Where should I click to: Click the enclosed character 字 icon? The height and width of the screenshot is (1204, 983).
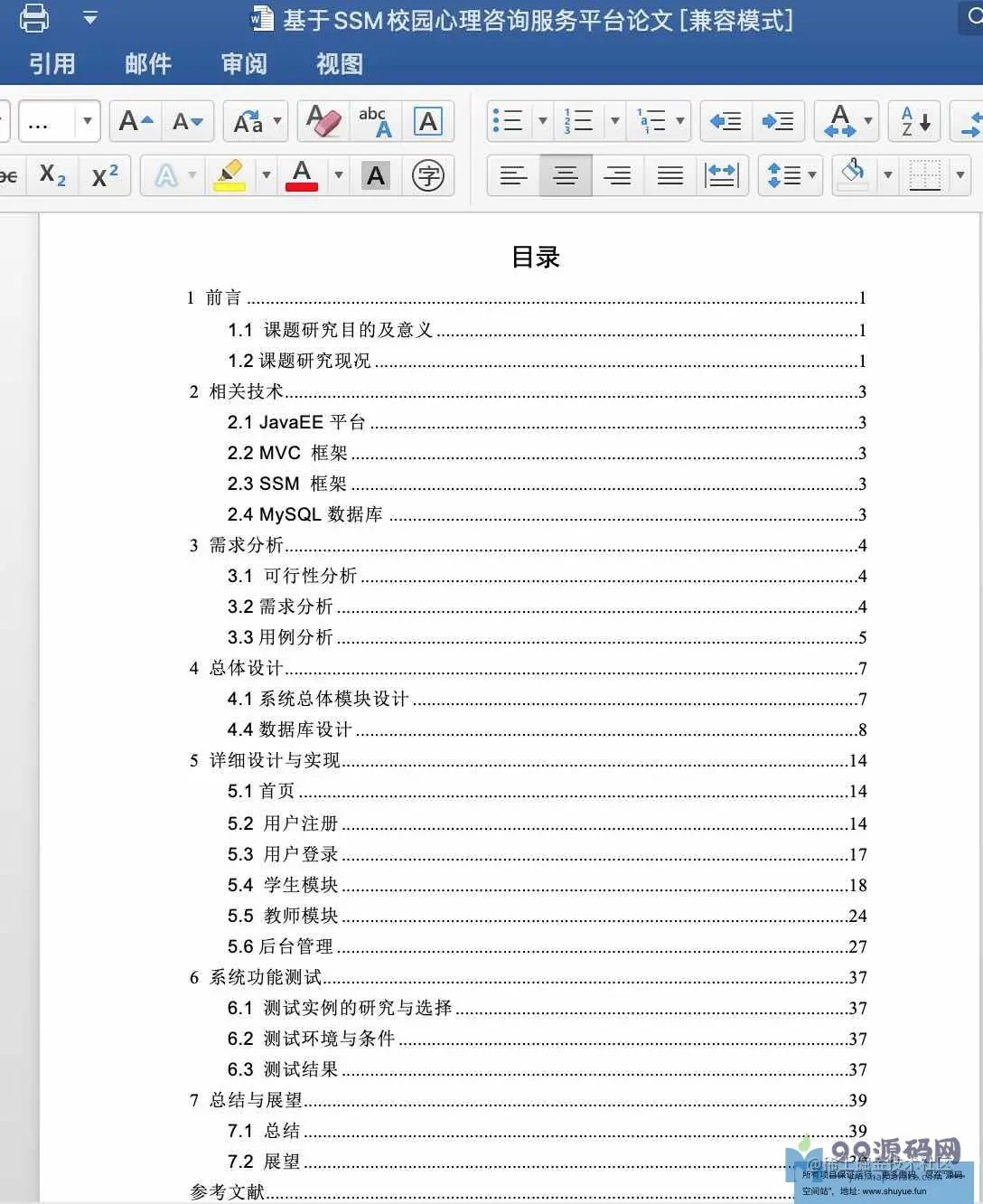pyautogui.click(x=428, y=175)
